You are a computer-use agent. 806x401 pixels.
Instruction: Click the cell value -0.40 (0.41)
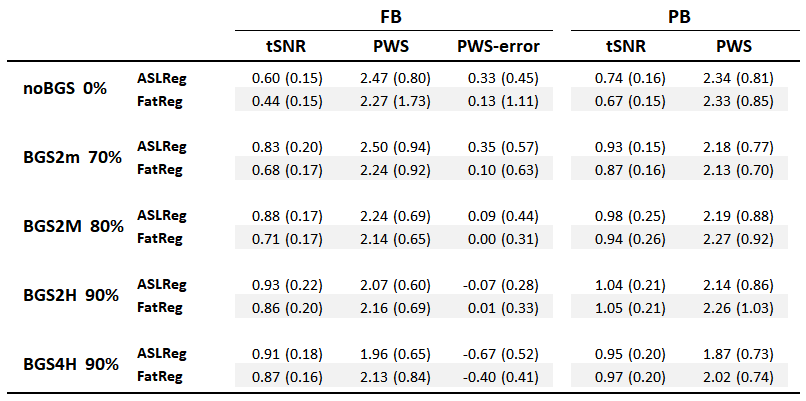coord(498,375)
